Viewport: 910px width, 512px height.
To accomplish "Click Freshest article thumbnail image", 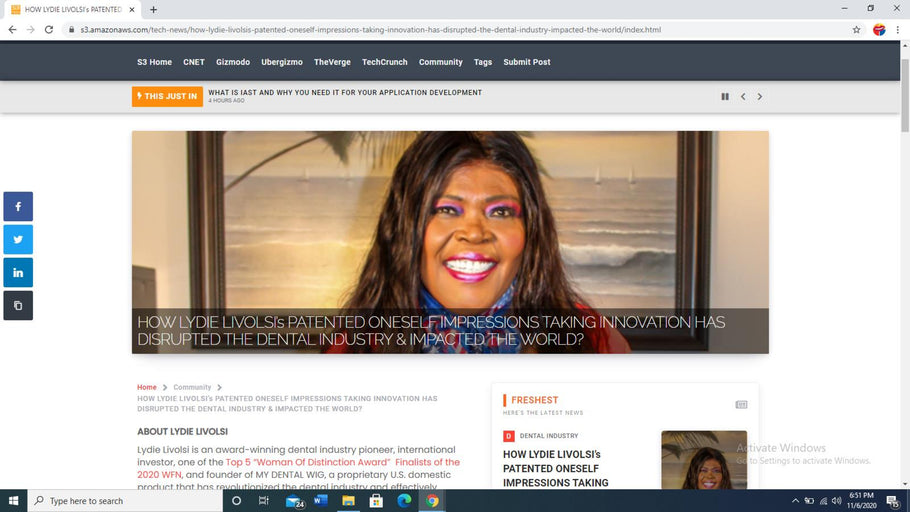I will click(704, 460).
